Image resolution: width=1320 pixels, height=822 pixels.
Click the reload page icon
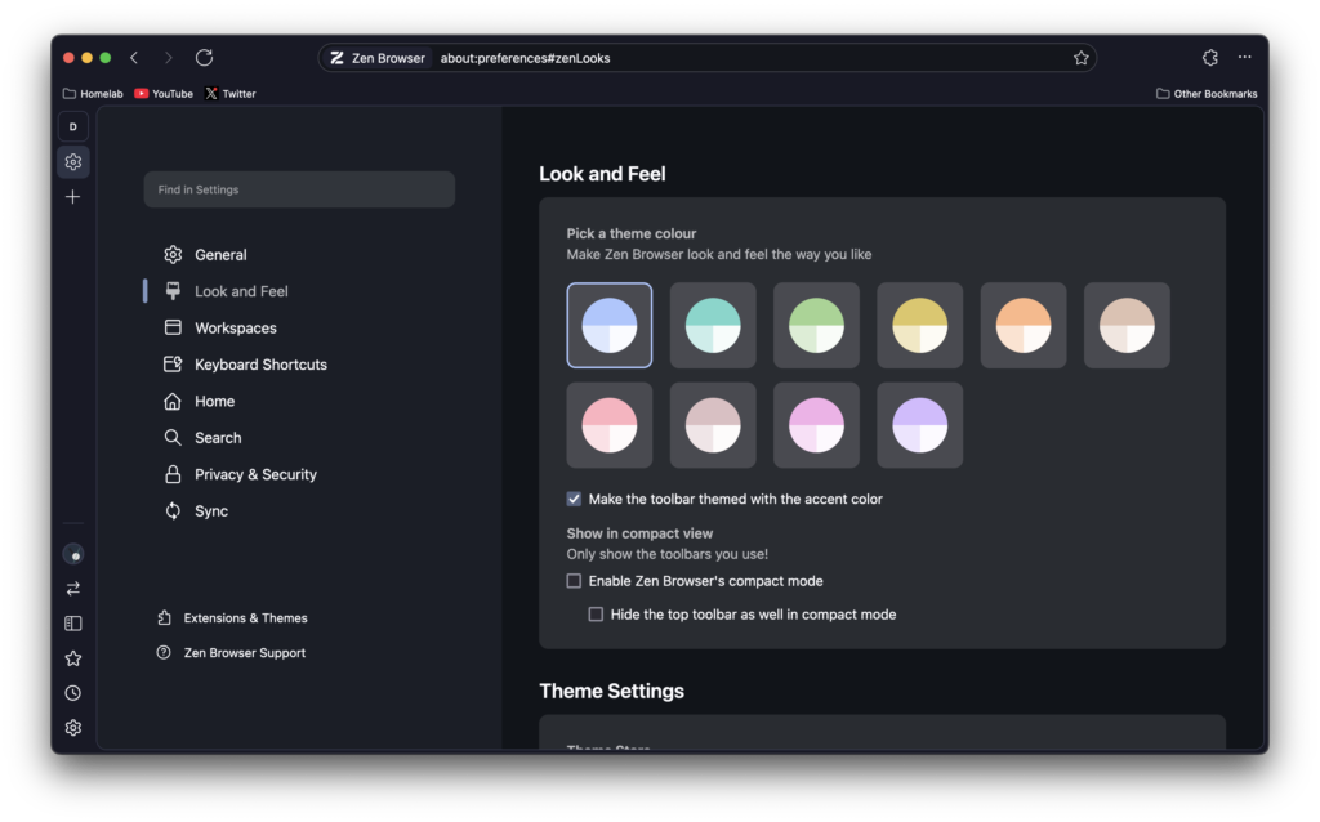coord(204,58)
